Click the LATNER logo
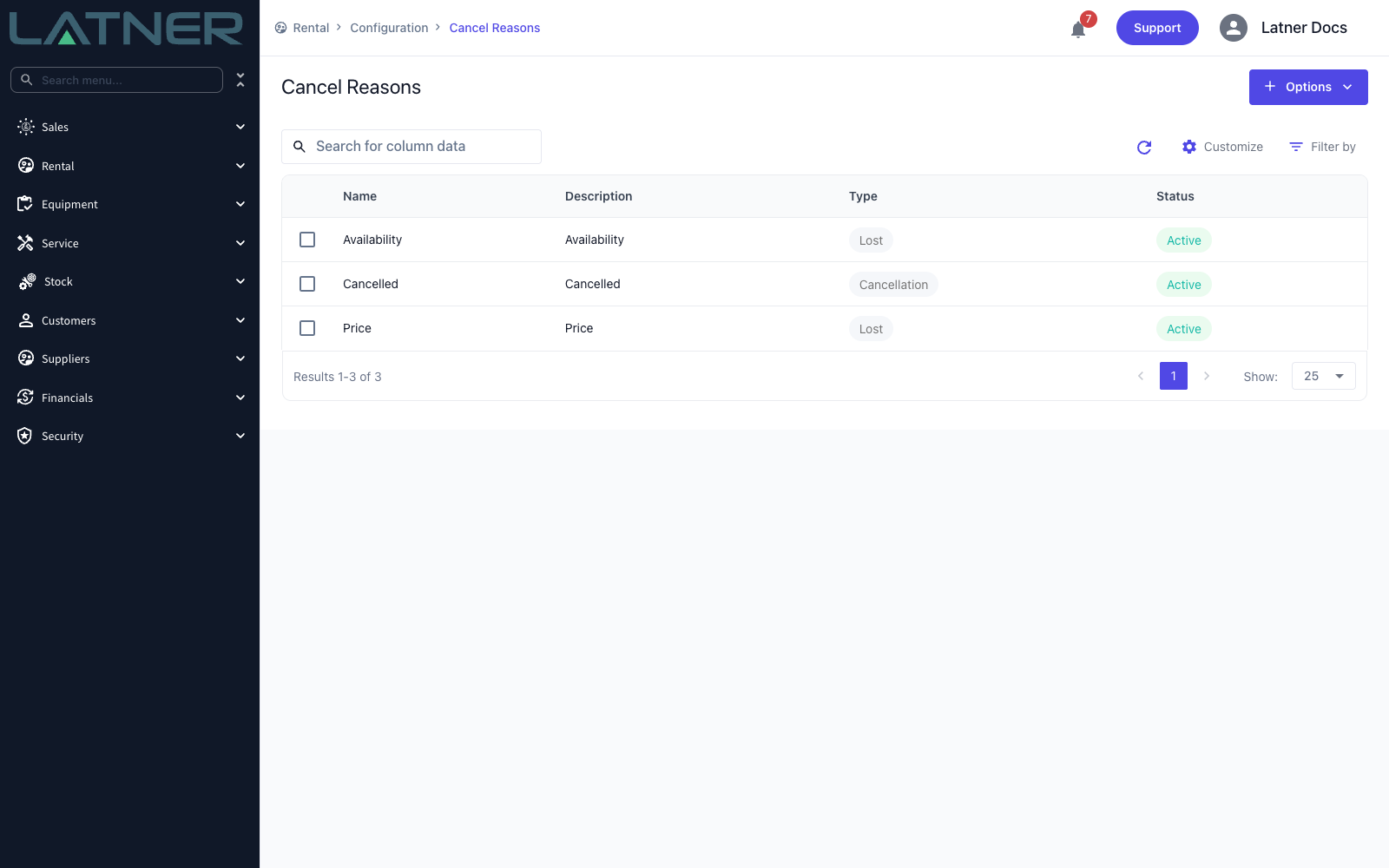Screen dimensions: 1389x868 (x=126, y=28)
